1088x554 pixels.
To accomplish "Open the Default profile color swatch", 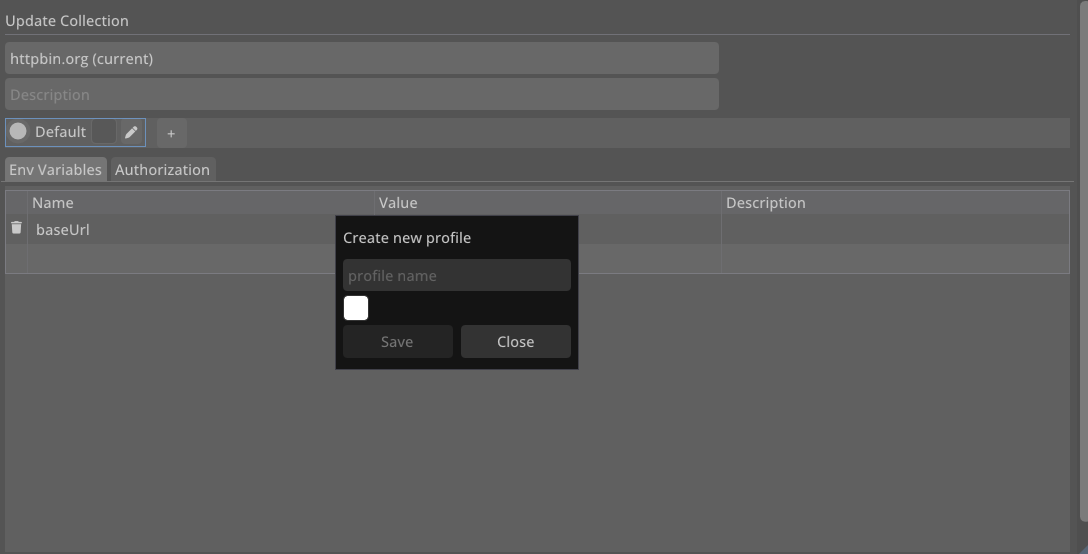I will [104, 131].
